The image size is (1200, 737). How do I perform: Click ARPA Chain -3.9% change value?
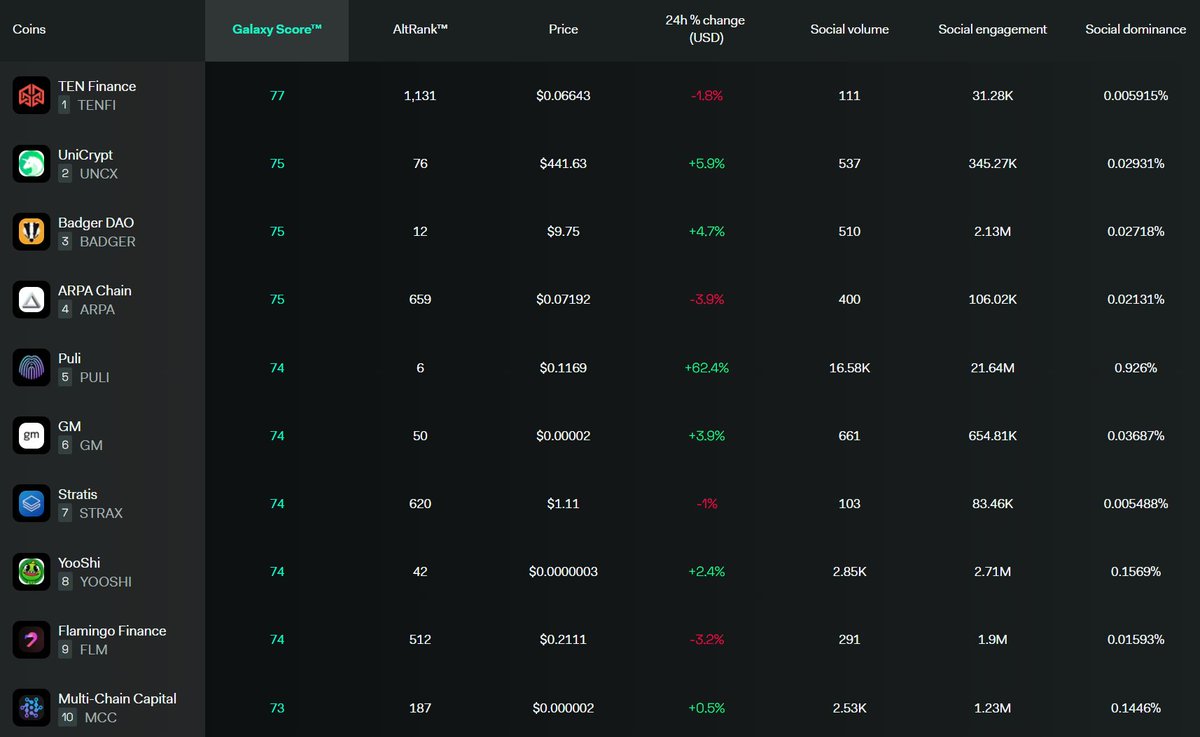(x=706, y=300)
